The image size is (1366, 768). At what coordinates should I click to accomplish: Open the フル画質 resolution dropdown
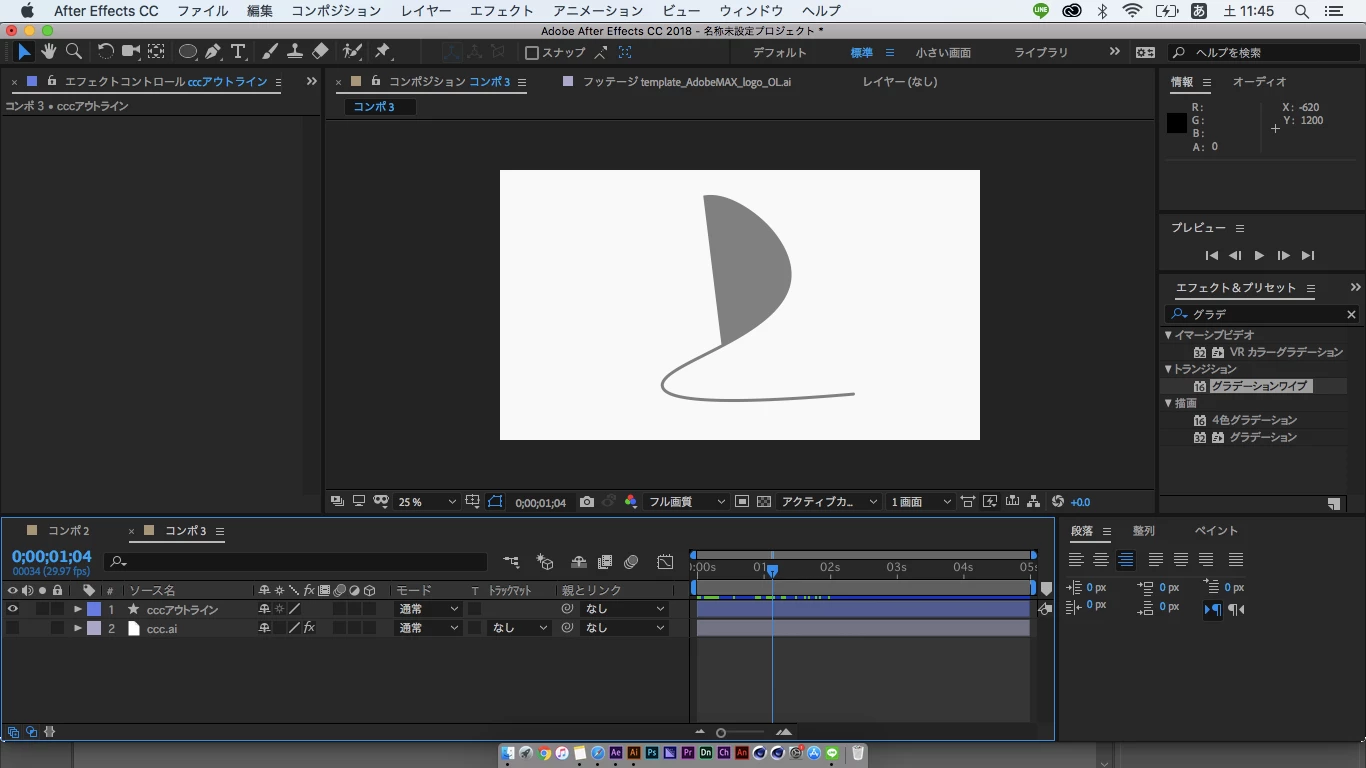click(686, 502)
